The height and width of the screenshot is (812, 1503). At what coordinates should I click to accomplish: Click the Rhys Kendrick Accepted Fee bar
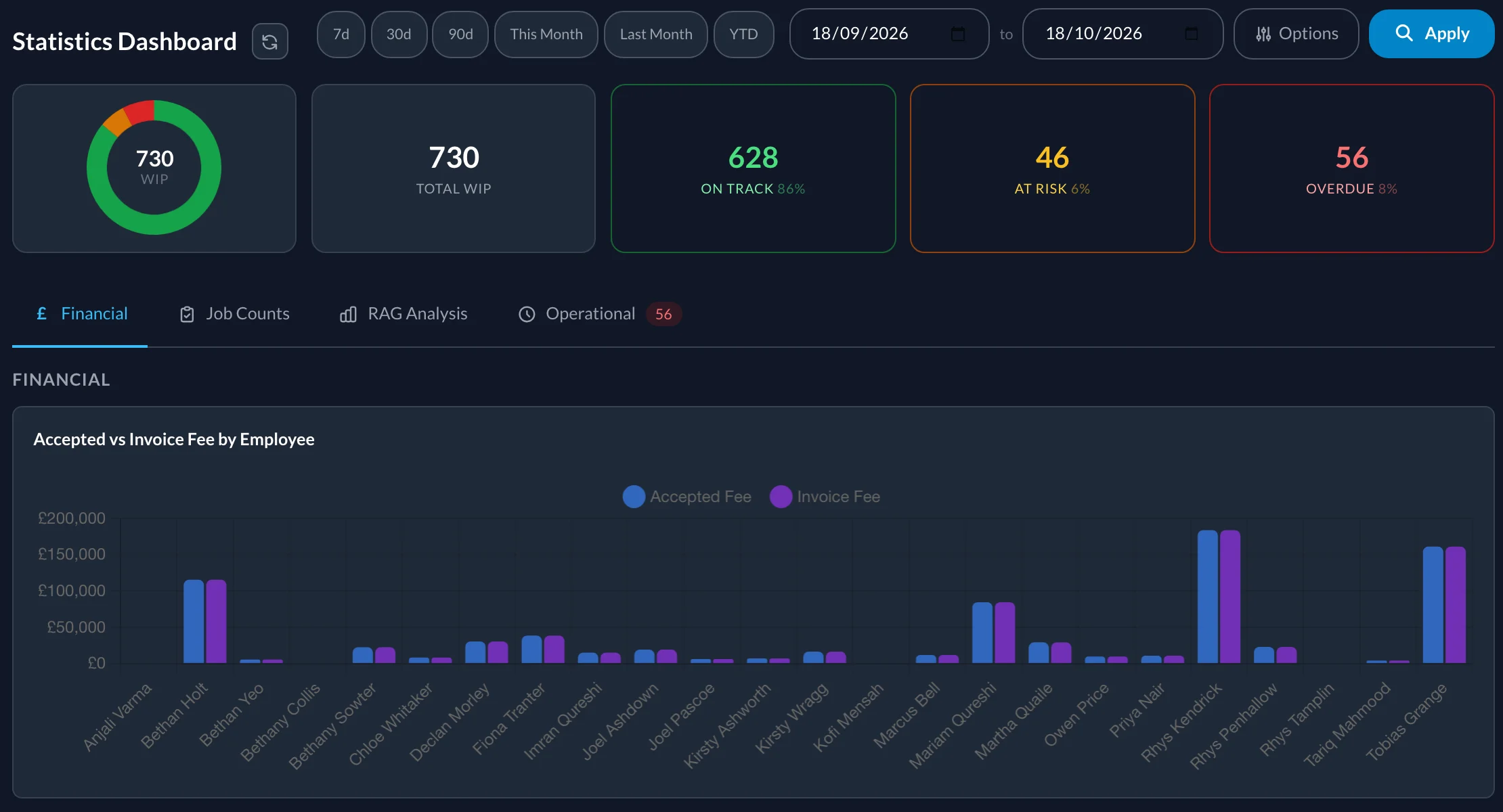coord(1207,596)
